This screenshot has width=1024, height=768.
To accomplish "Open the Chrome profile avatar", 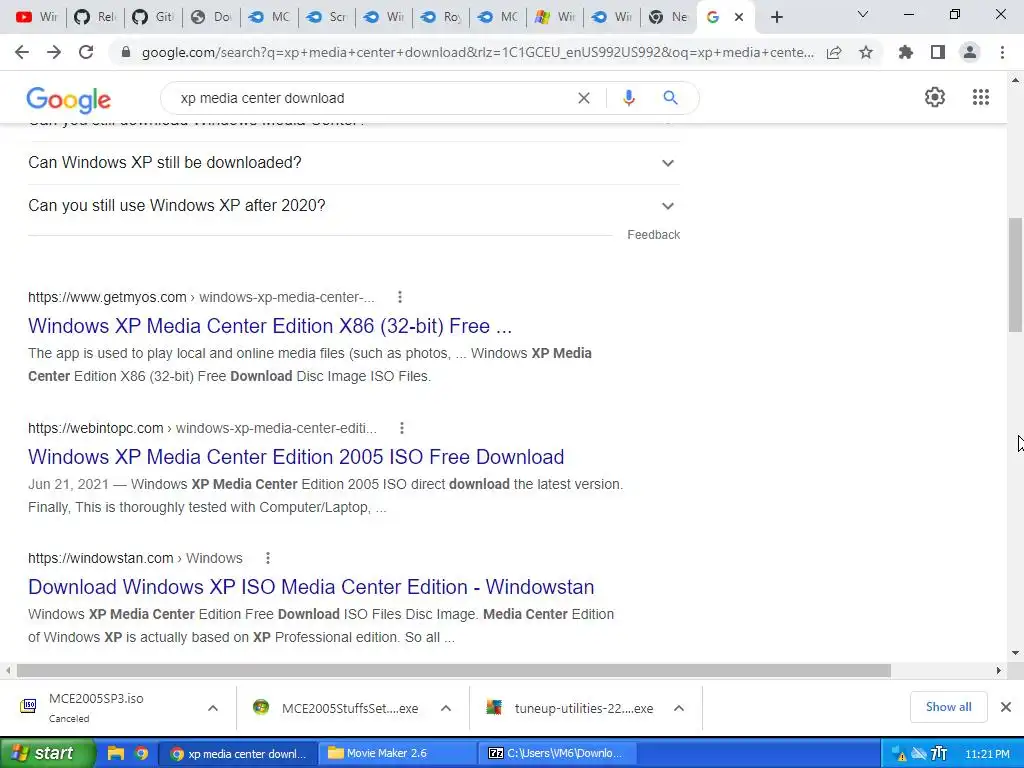I will [970, 52].
